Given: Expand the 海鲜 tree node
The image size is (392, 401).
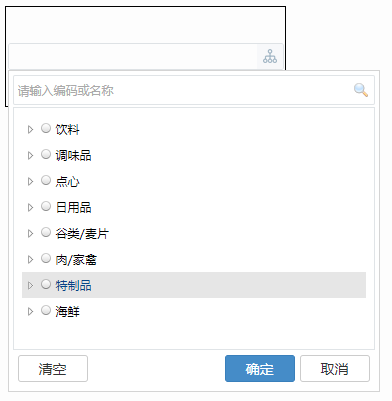Looking at the screenshot, I should pyautogui.click(x=30, y=311).
